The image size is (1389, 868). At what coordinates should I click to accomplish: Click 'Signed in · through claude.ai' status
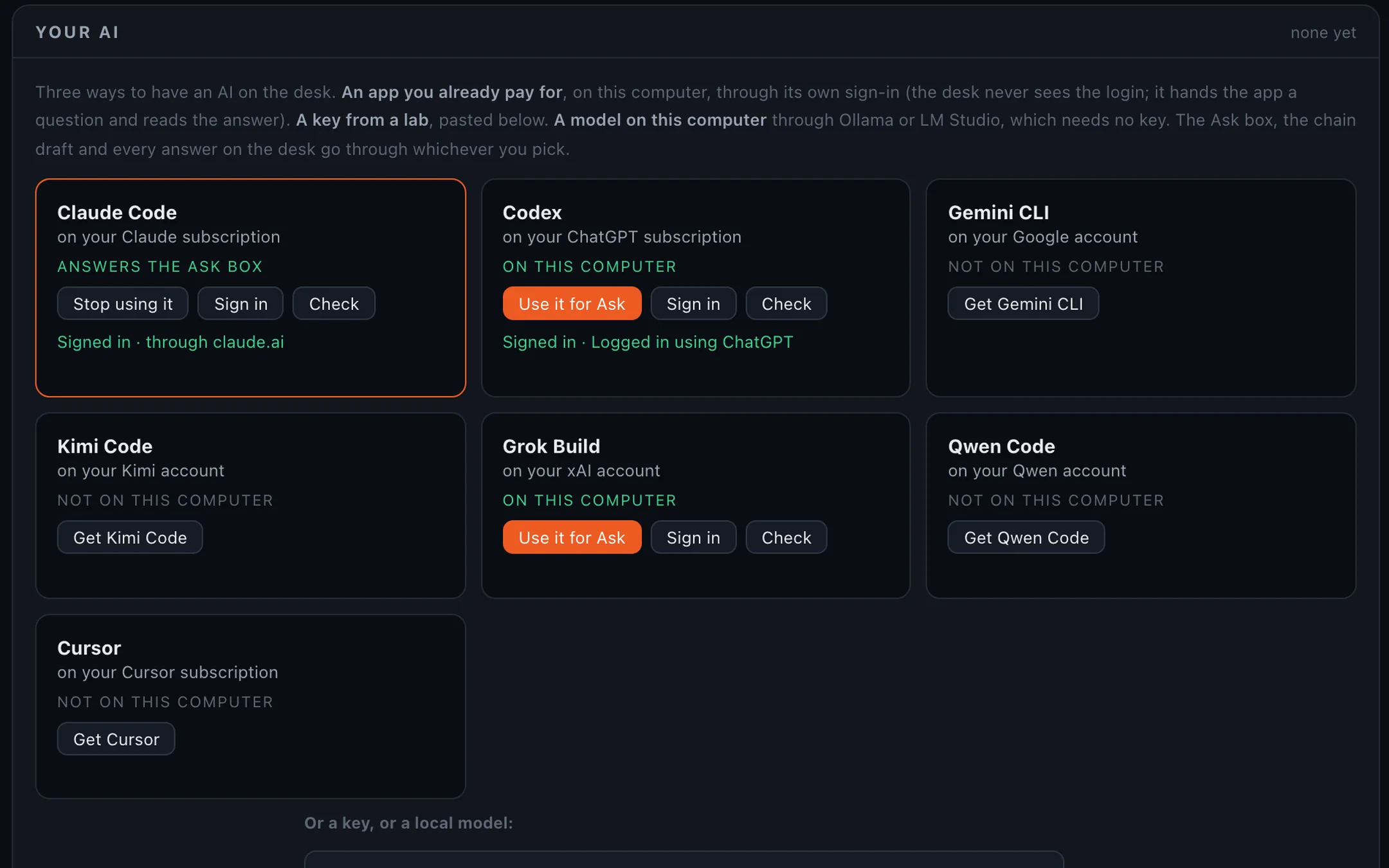tap(170, 342)
